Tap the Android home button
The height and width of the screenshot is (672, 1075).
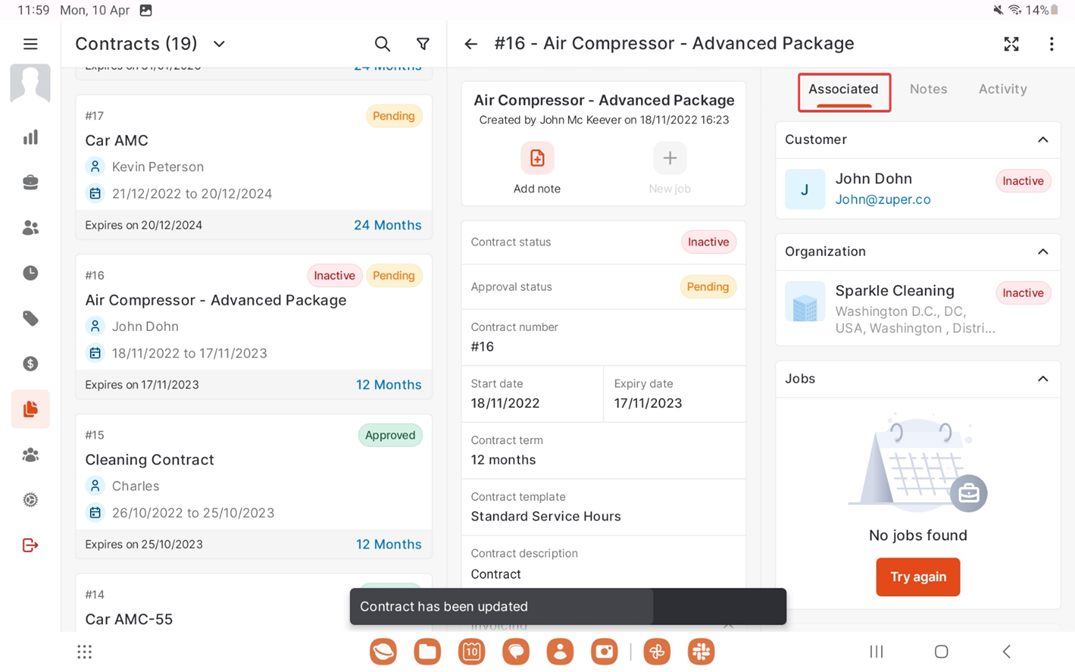pyautogui.click(x=941, y=652)
